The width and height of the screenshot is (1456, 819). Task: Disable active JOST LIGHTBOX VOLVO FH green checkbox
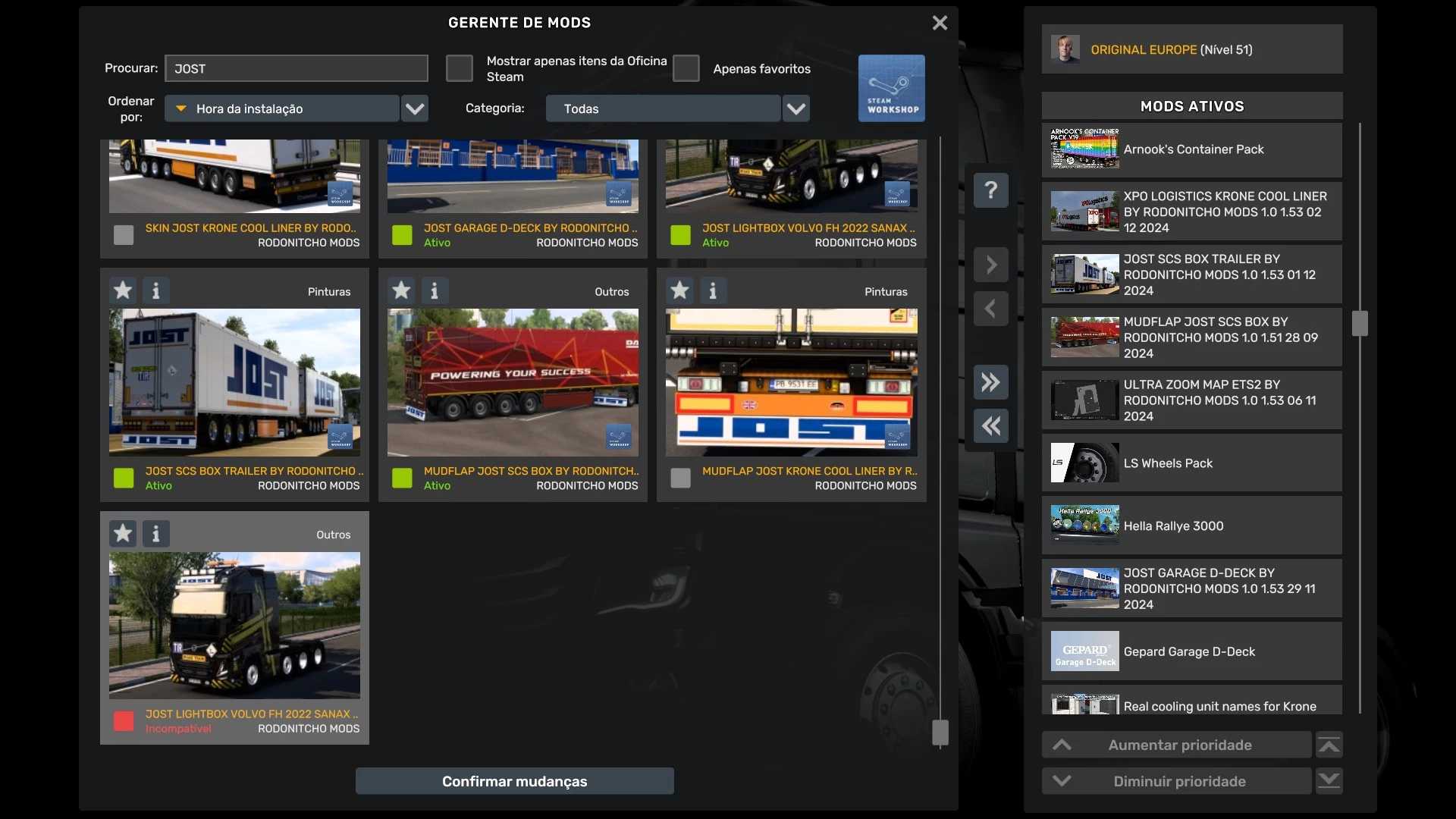click(x=680, y=235)
